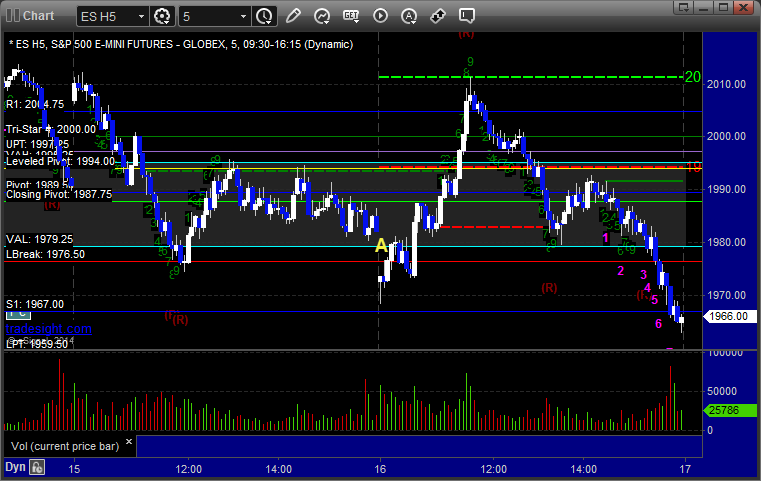This screenshot has height=481, width=761.
Task: Click the play replay icon
Action: tap(380, 16)
